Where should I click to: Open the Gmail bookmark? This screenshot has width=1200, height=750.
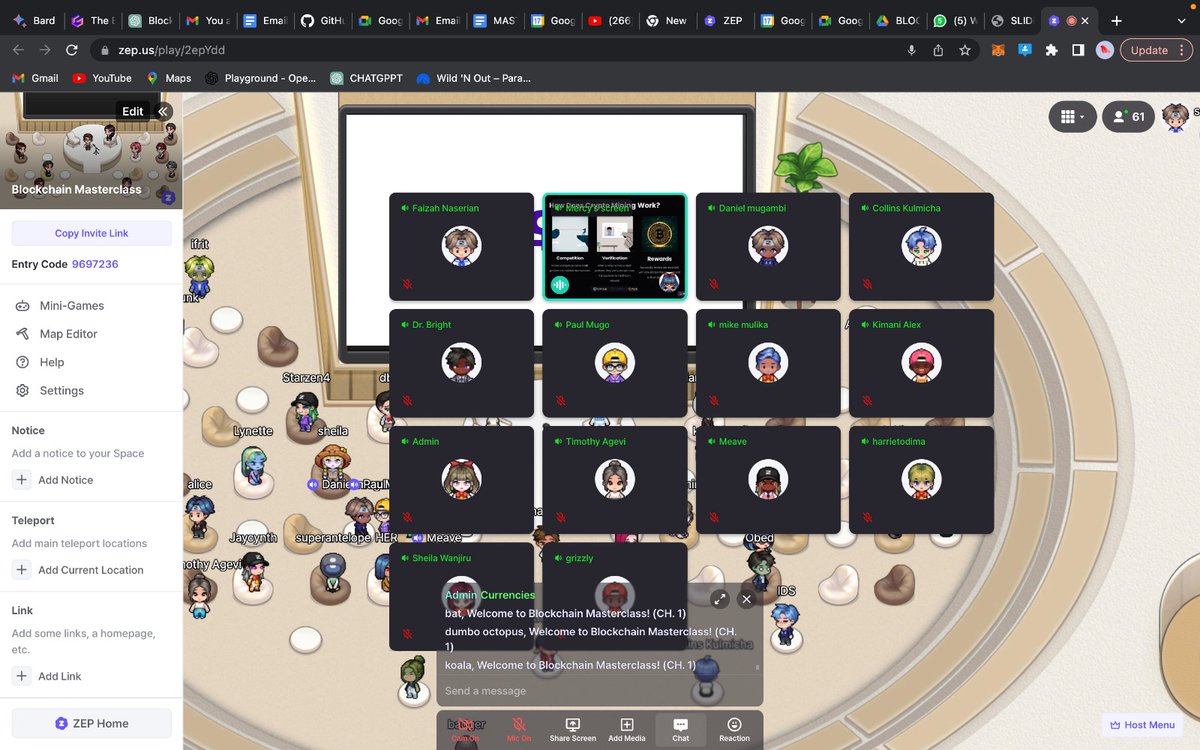click(35, 78)
